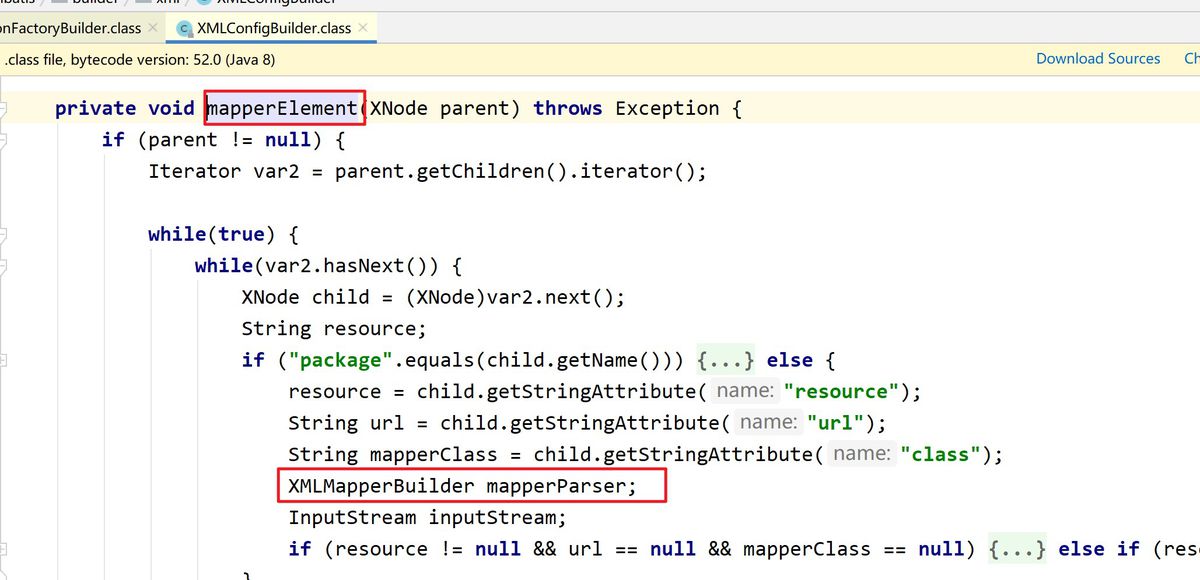The width and height of the screenshot is (1200, 580).
Task: Click 'String resource;' line
Action: pyautogui.click(x=334, y=328)
